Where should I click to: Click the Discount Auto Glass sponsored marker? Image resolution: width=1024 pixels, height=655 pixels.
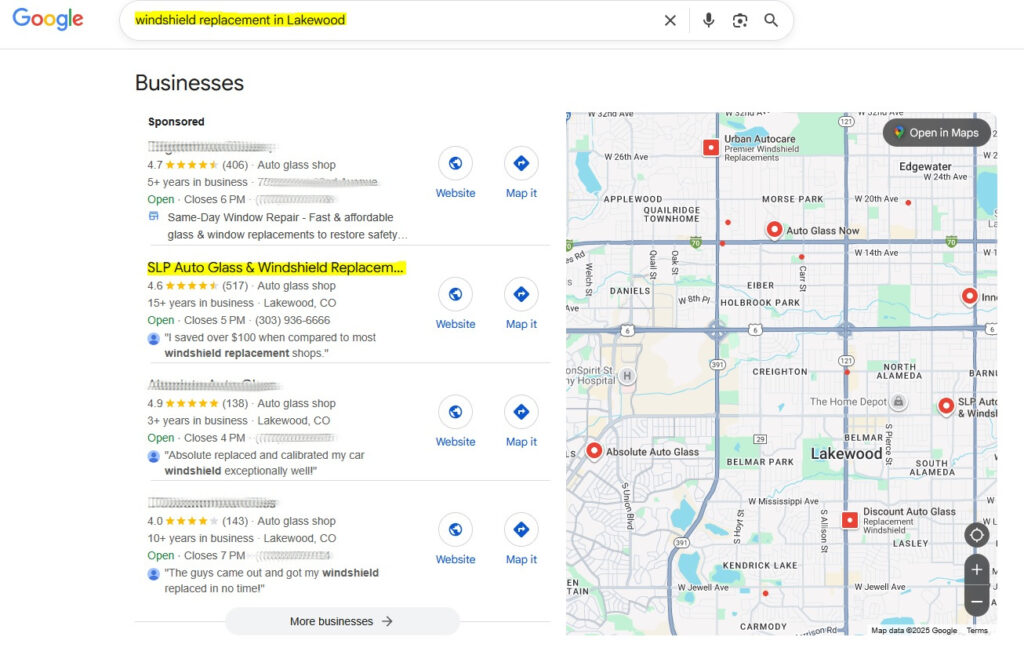(x=849, y=519)
